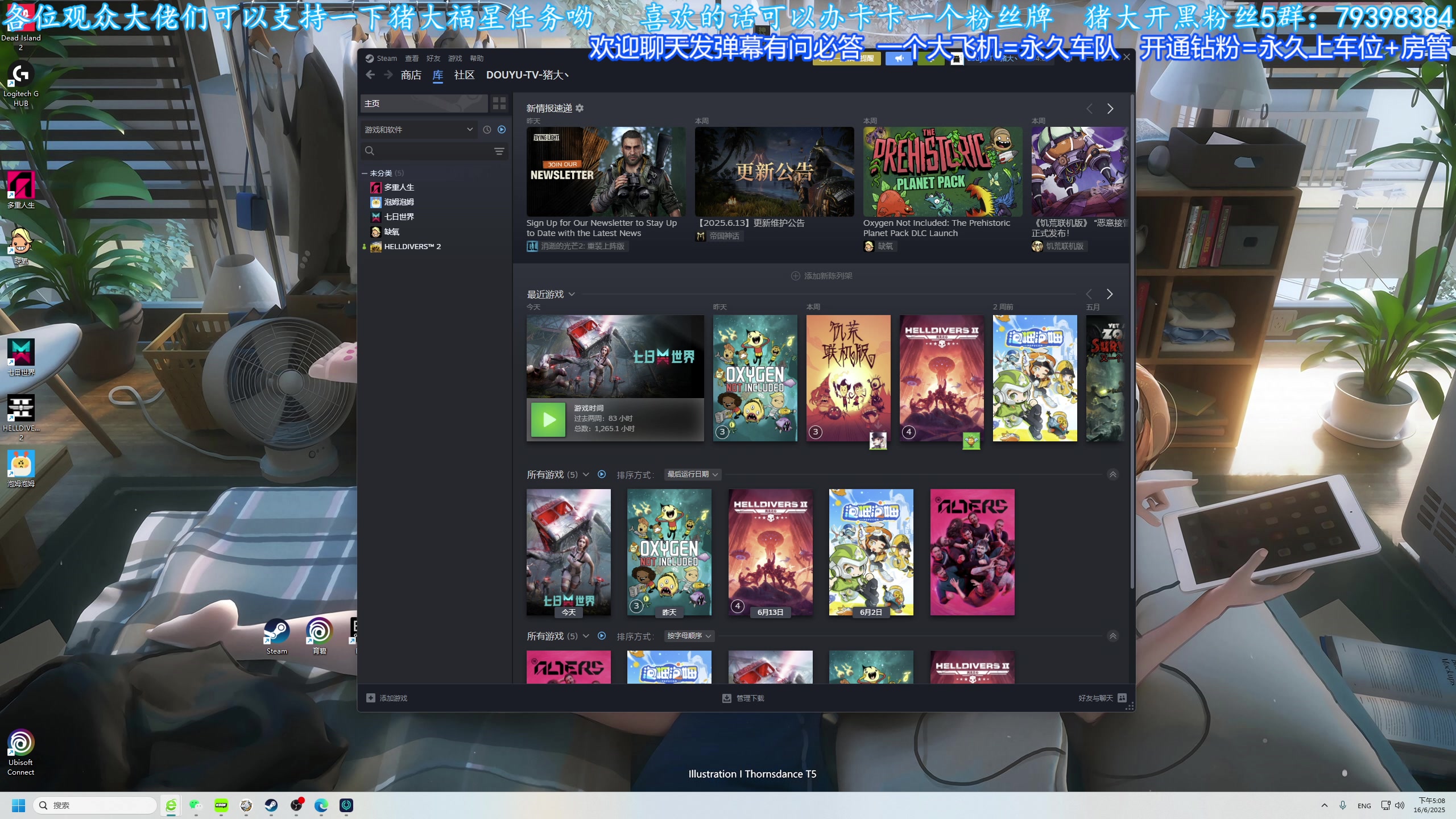Open the 帮助 help menu
This screenshot has height=819, width=1456.
pos(477,58)
